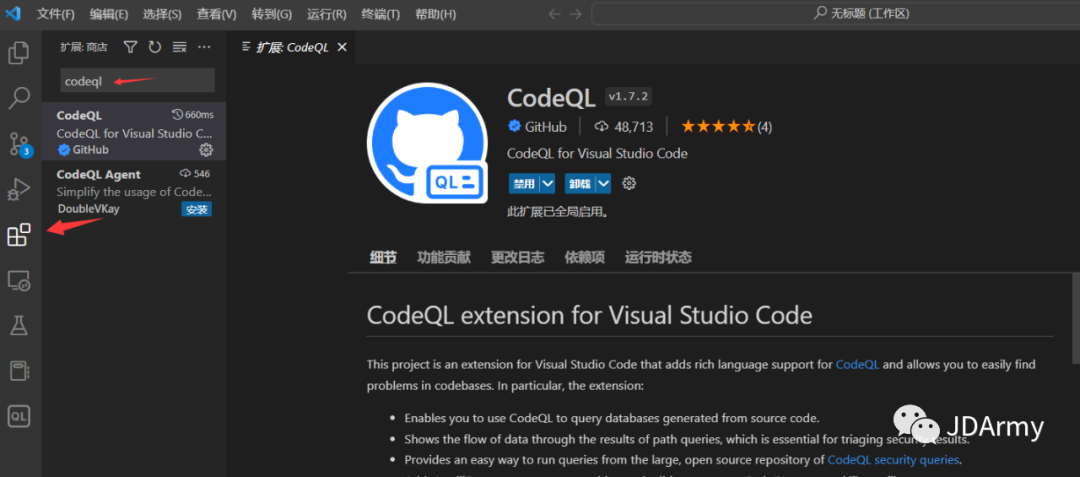The width and height of the screenshot is (1080, 477).
Task: Open manage gear for CodeQL list item
Action: [205, 149]
